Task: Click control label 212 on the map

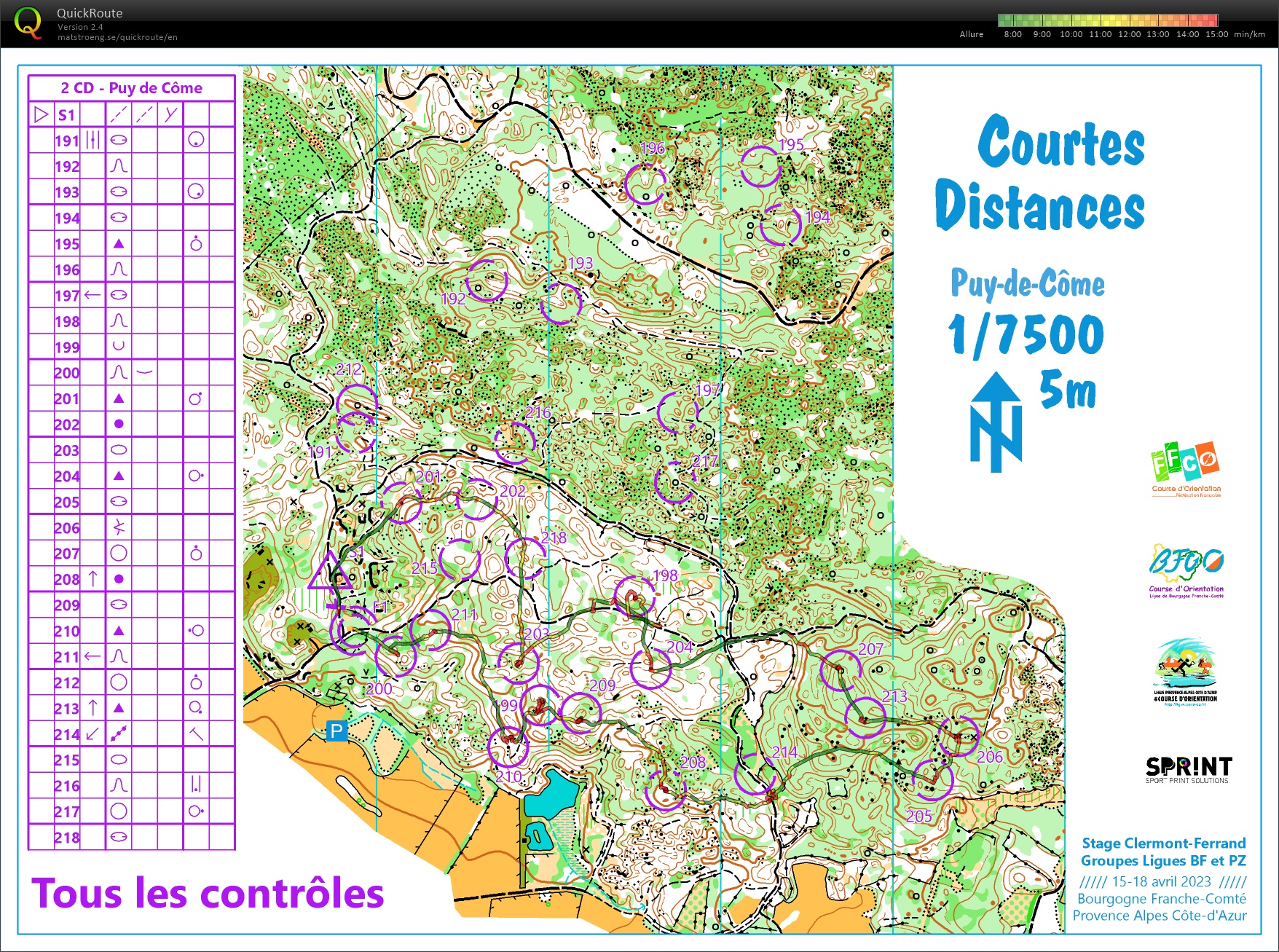Action: [348, 369]
